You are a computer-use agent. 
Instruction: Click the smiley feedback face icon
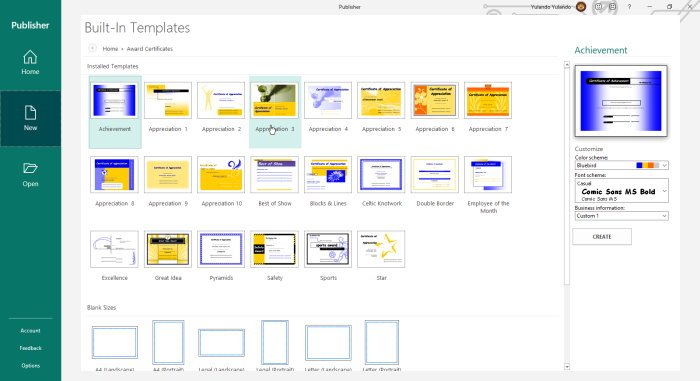(x=598, y=7)
